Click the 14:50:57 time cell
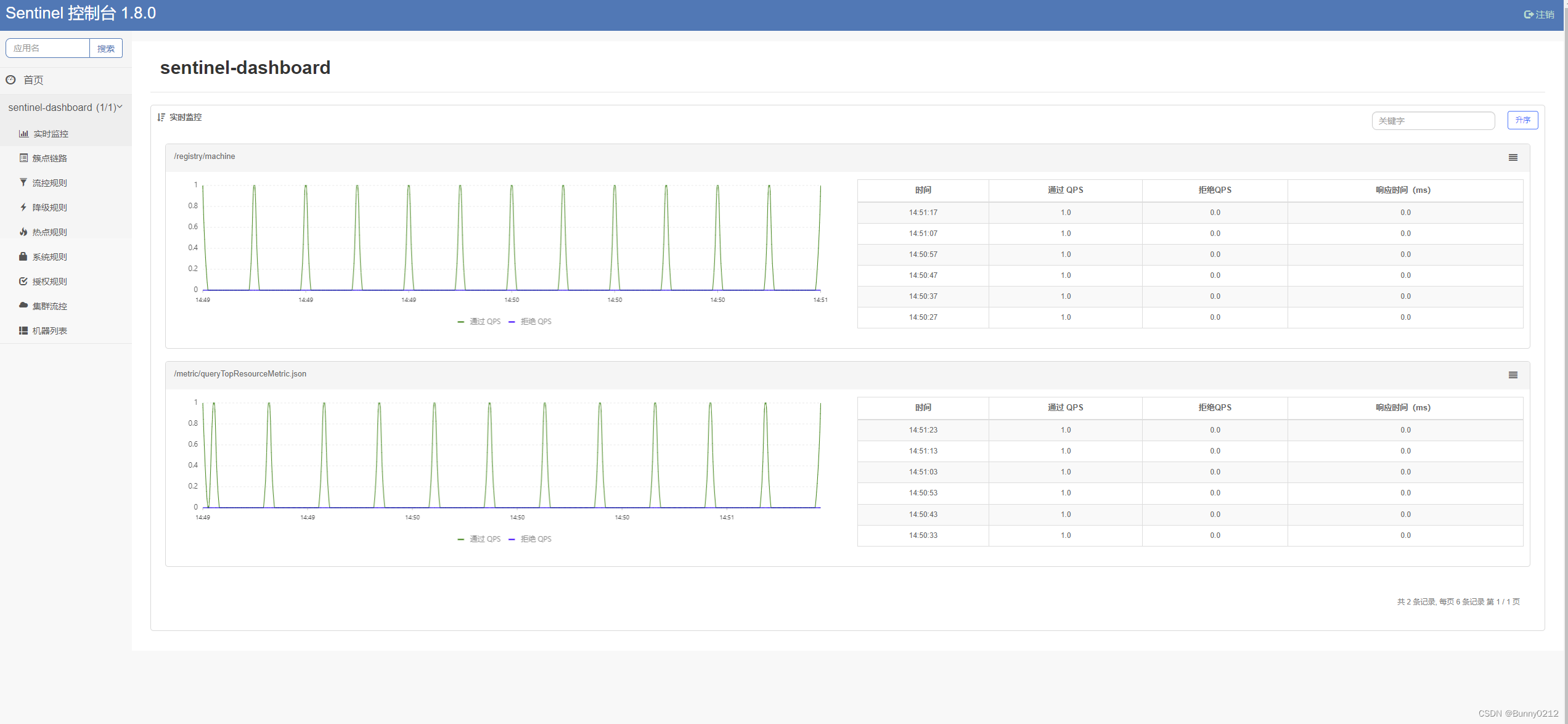Image resolution: width=1568 pixels, height=724 pixels. pyautogui.click(x=923, y=254)
